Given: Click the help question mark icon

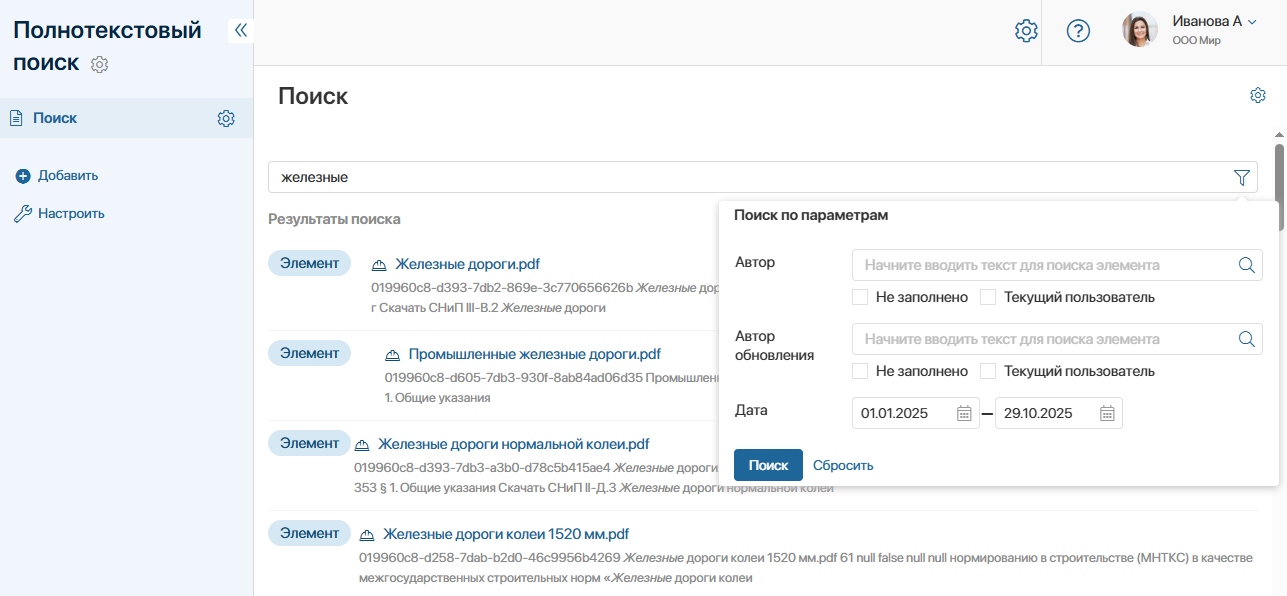Looking at the screenshot, I should pyautogui.click(x=1078, y=30).
